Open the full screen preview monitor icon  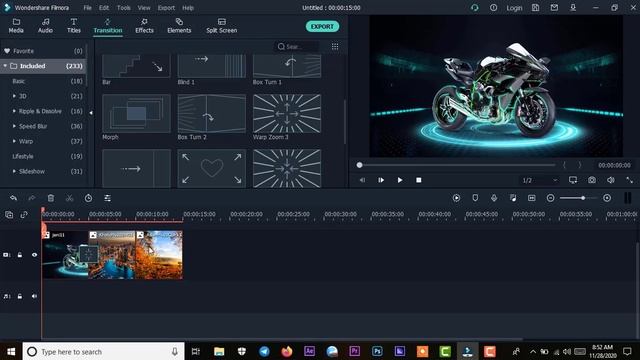(x=573, y=180)
